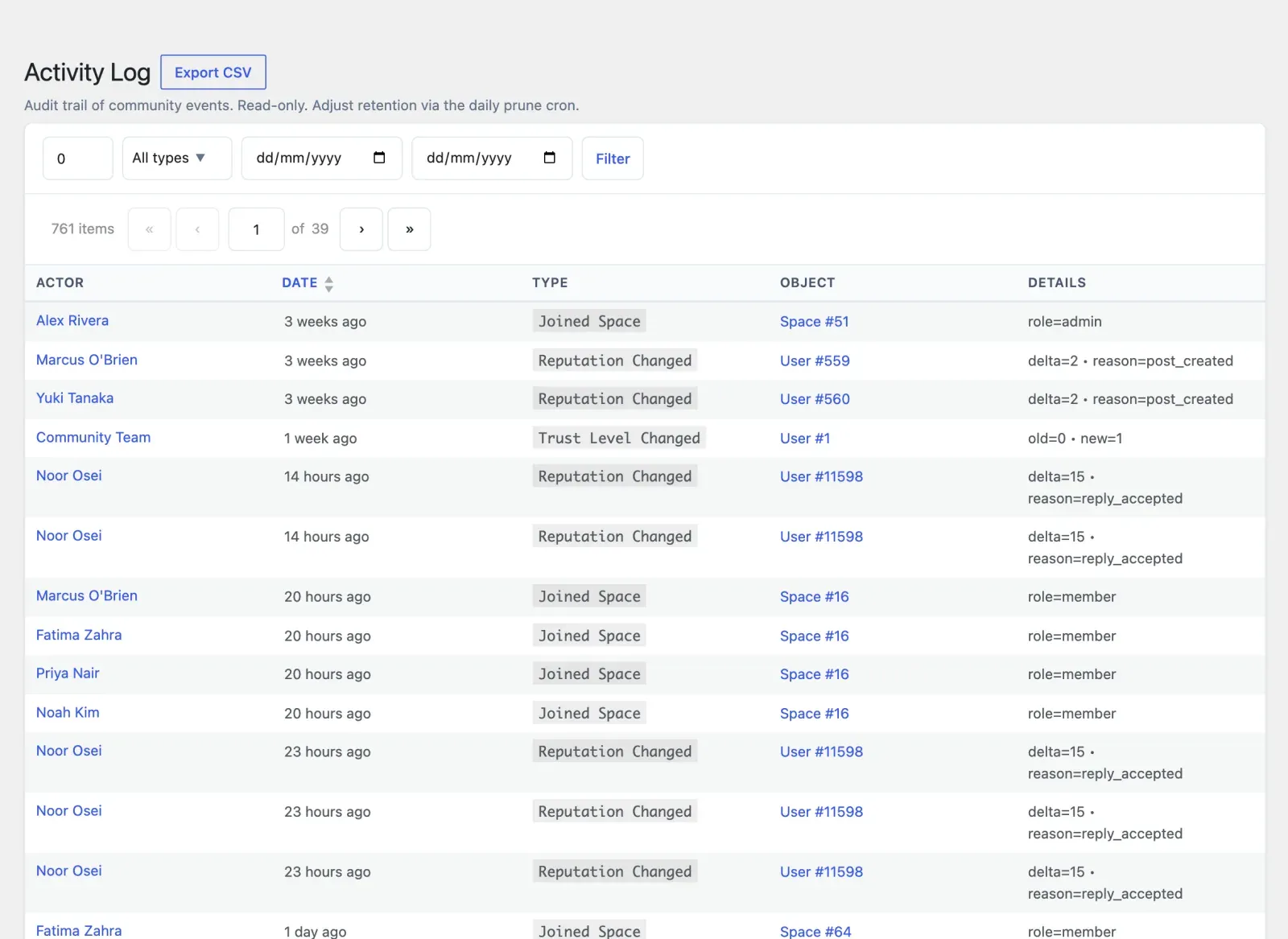This screenshot has height=939, width=1288.
Task: Jump to the last page arrow
Action: (409, 229)
